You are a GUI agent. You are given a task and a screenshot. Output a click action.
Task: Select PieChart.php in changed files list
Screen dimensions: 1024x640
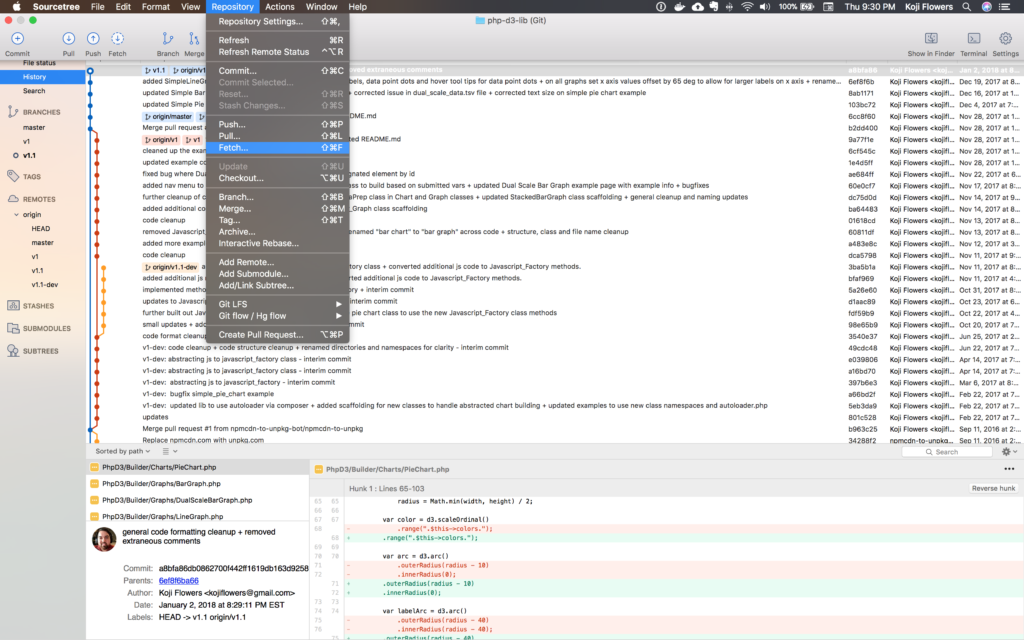tap(198, 468)
